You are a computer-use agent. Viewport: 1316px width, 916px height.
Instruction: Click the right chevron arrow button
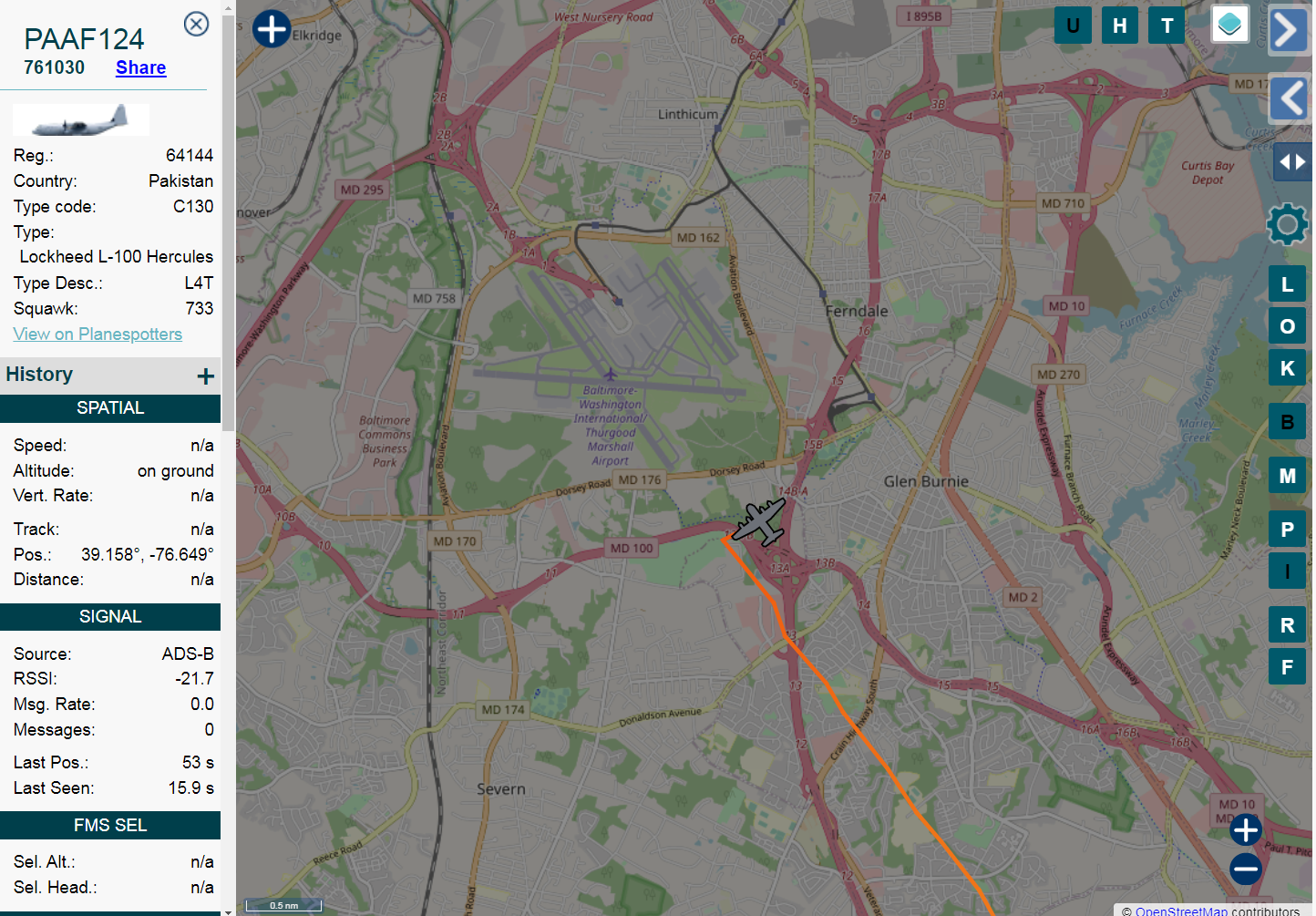click(x=1288, y=30)
